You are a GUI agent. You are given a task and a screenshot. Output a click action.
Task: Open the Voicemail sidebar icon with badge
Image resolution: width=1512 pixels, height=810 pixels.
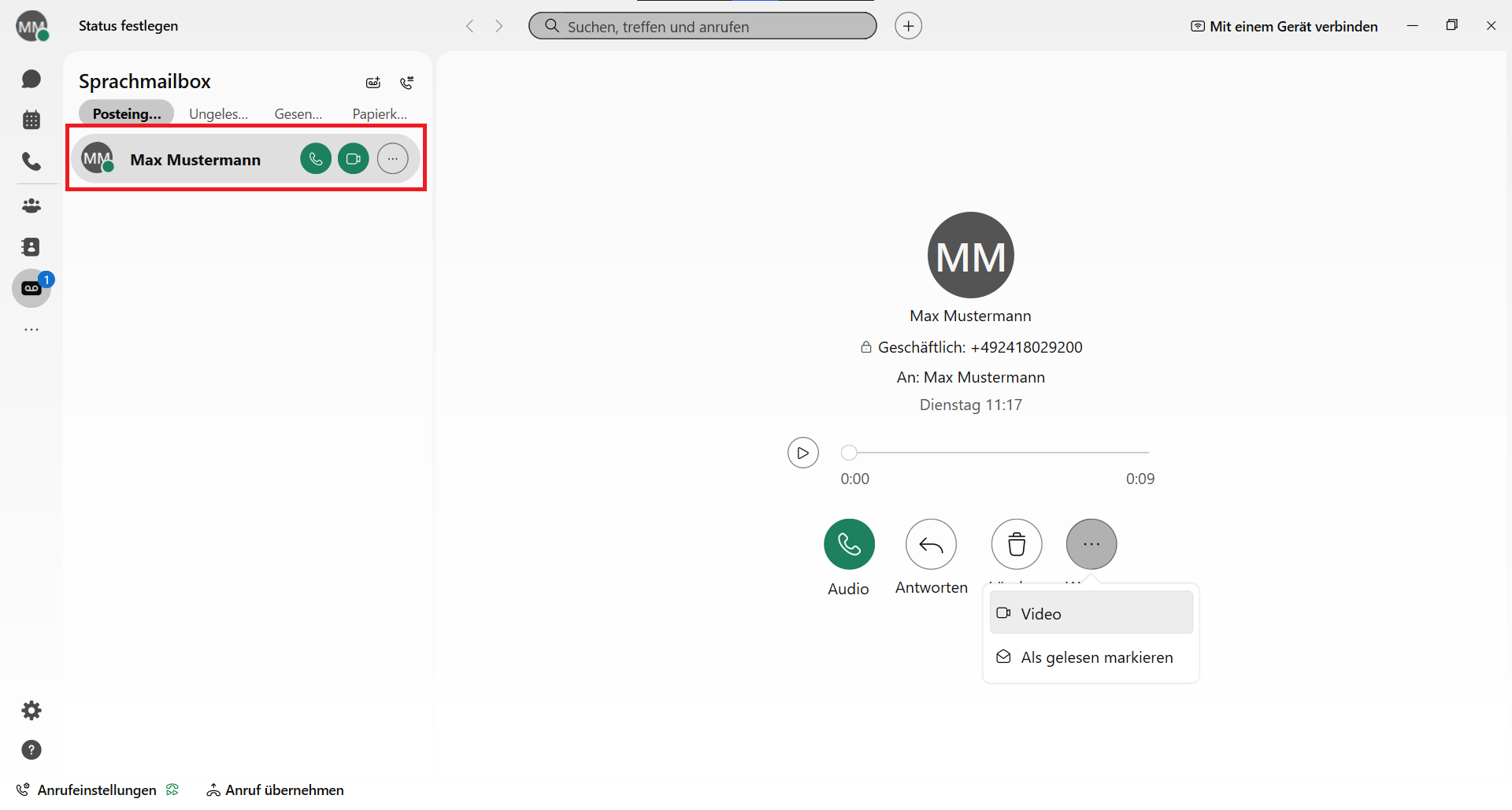31,288
